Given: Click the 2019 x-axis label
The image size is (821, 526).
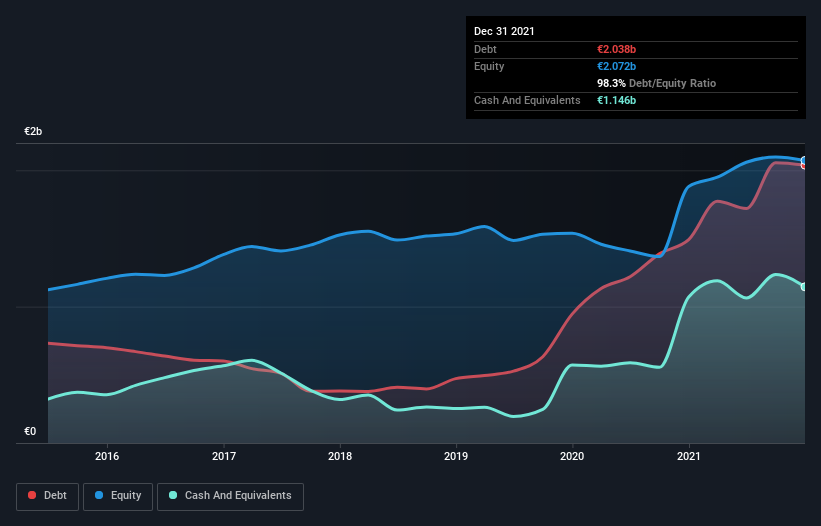Looking at the screenshot, I should tap(456, 456).
